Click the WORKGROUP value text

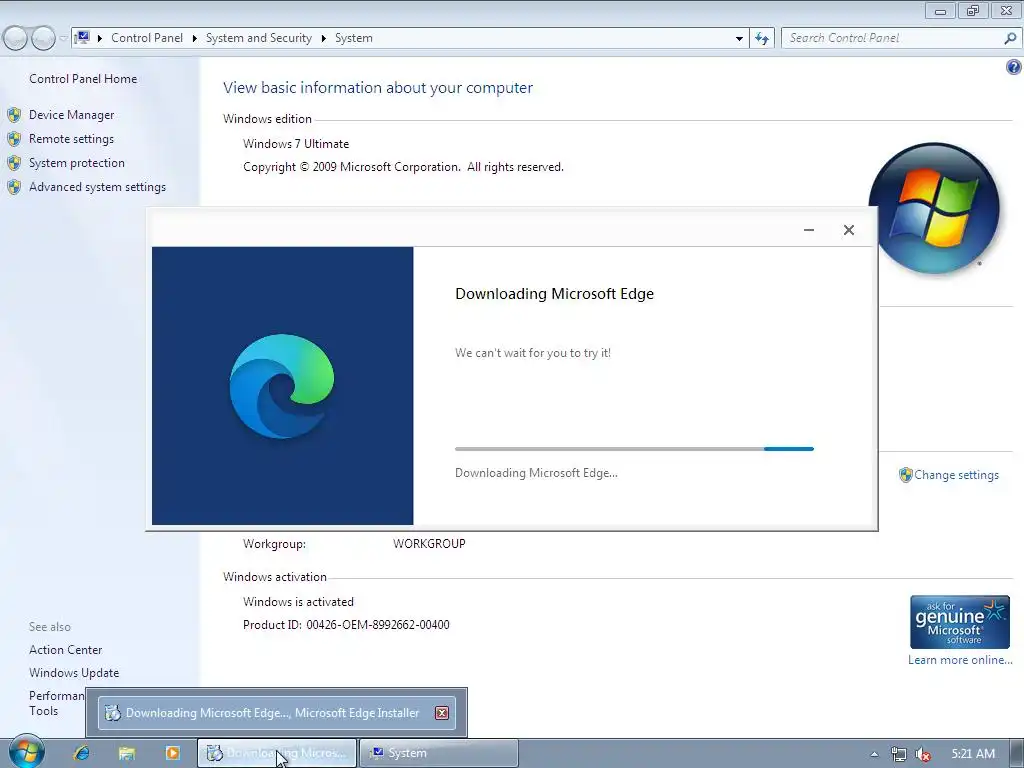click(x=429, y=543)
